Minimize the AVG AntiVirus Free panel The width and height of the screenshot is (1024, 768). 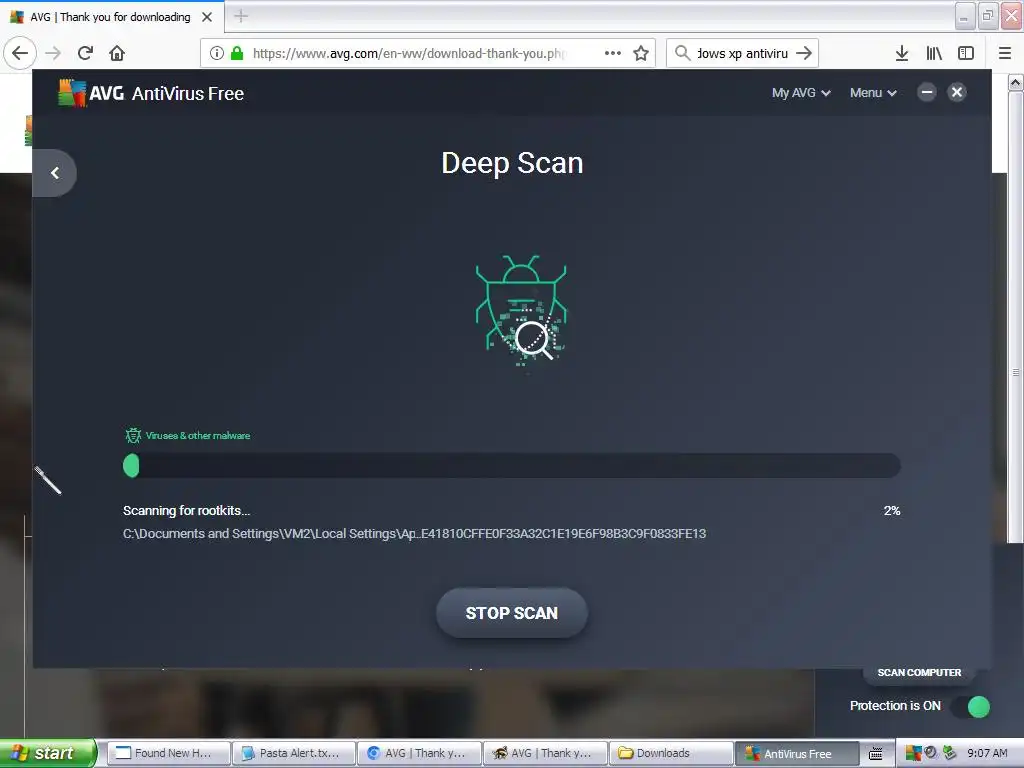click(x=926, y=92)
